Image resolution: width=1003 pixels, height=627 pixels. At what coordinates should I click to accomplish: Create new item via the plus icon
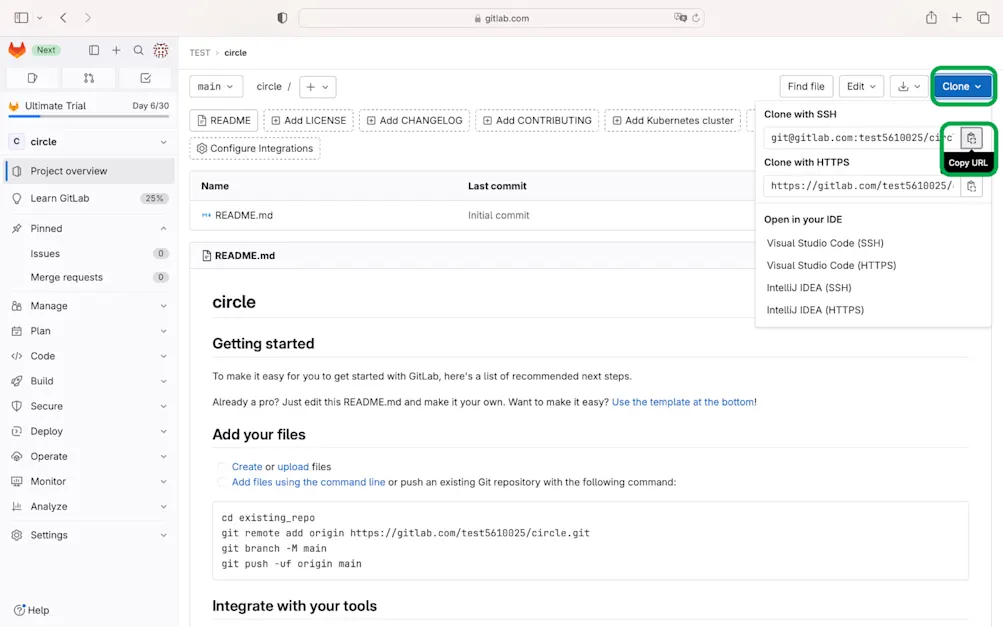click(115, 49)
